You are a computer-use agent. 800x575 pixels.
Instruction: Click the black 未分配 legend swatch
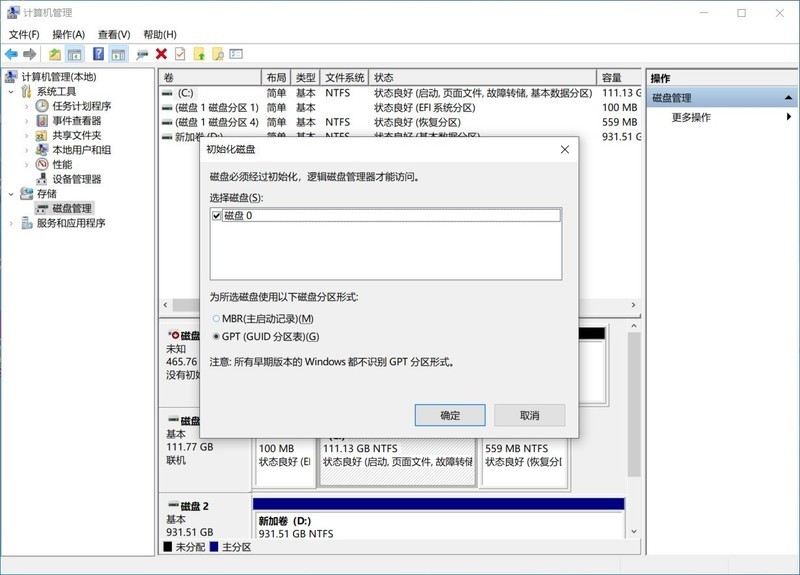[x=168, y=546]
